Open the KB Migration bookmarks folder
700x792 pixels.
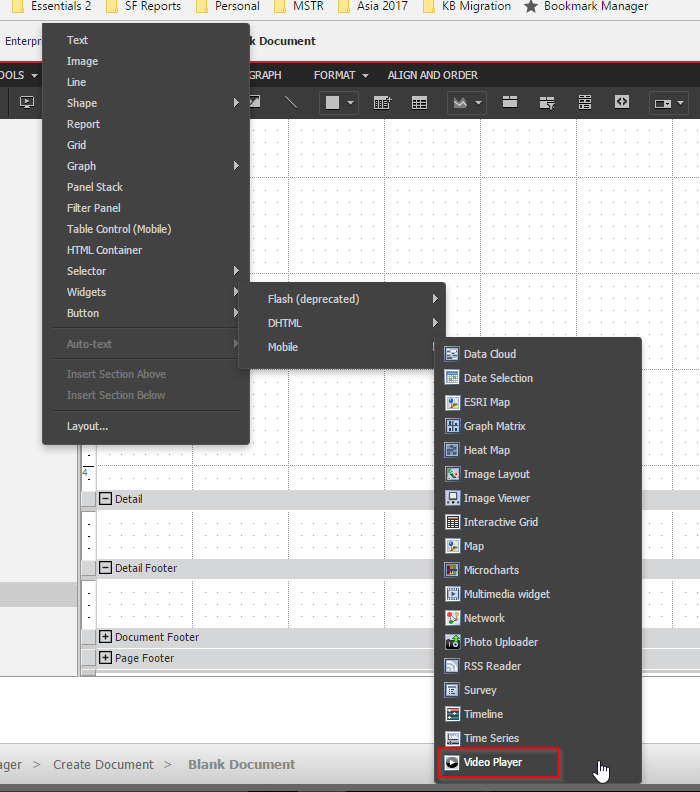coord(467,6)
